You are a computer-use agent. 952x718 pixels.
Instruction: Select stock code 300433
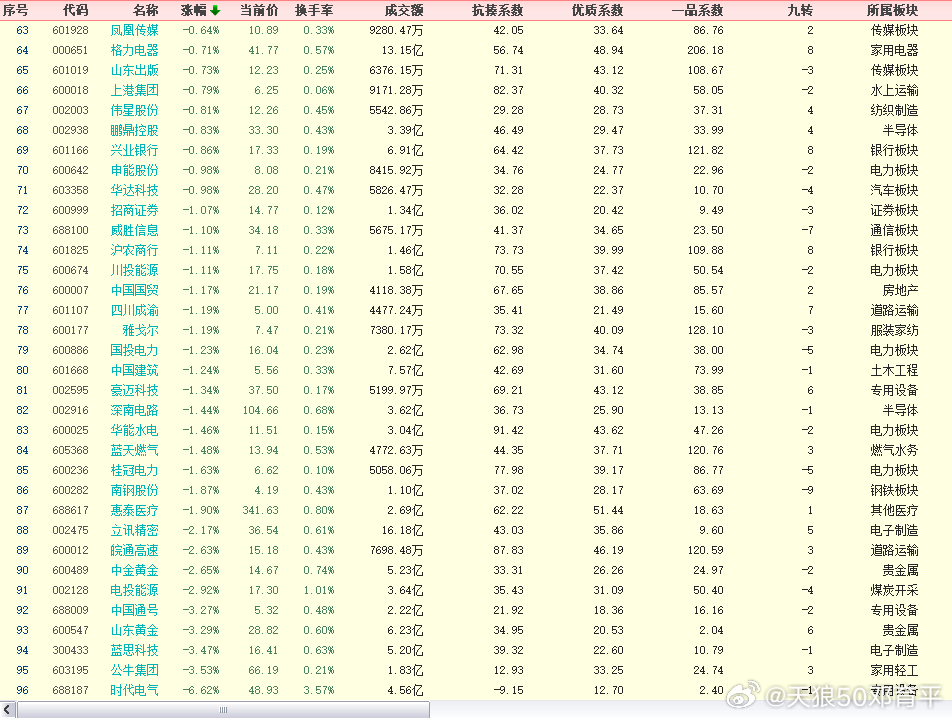coord(70,651)
